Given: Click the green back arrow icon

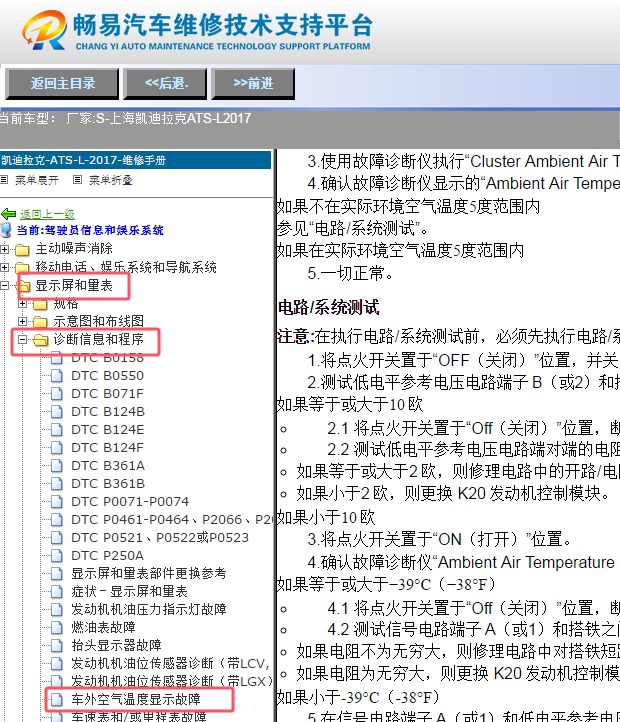Looking at the screenshot, I should point(8,214).
